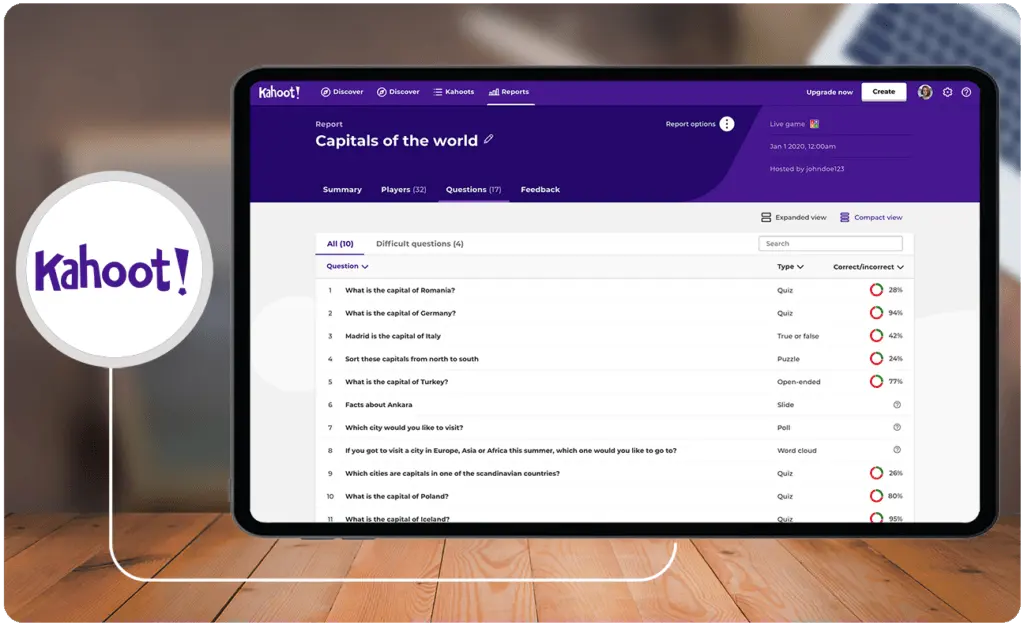This screenshot has width=1024, height=626.
Task: Click the Upgrade now link
Action: [x=829, y=92]
